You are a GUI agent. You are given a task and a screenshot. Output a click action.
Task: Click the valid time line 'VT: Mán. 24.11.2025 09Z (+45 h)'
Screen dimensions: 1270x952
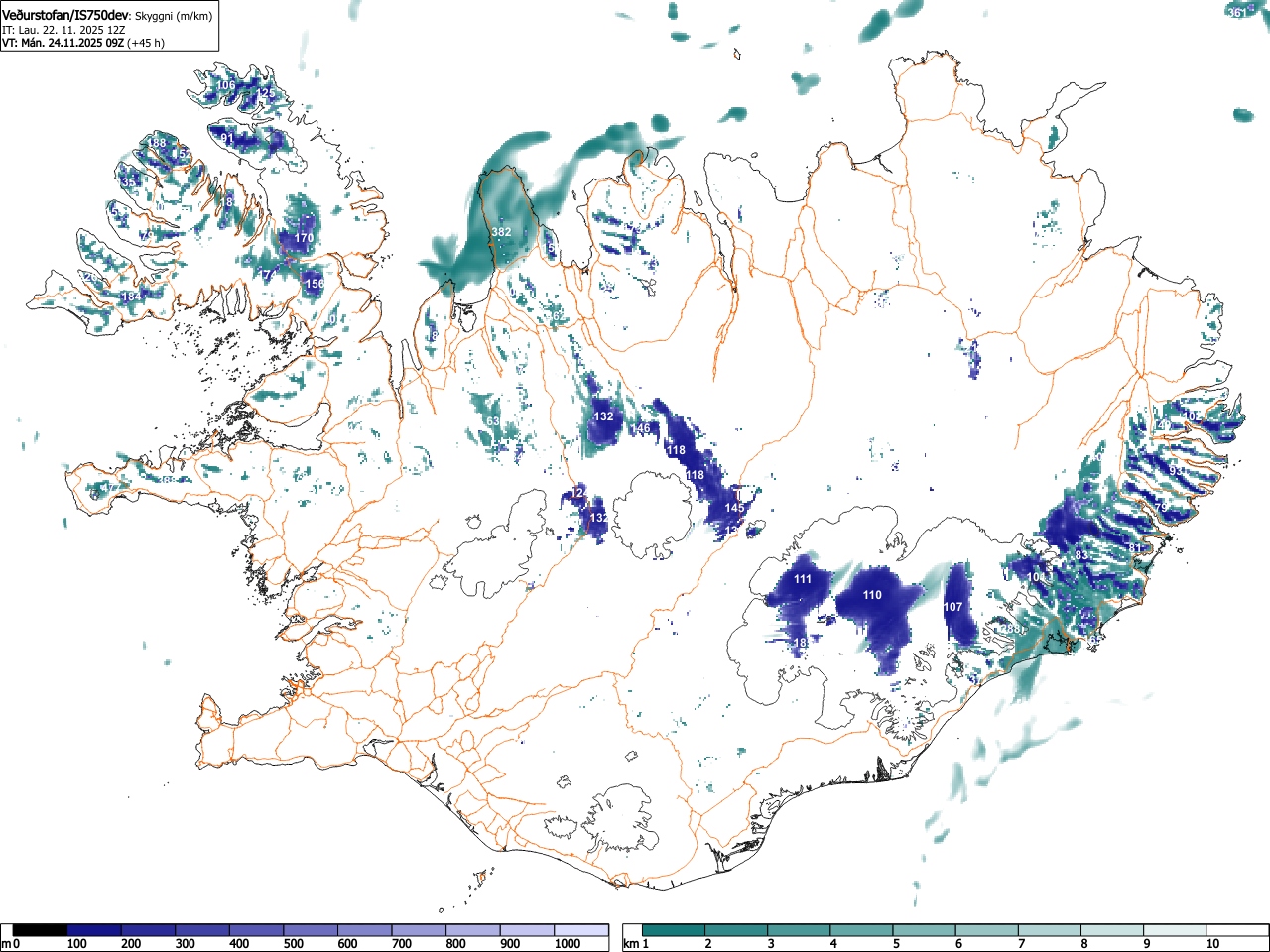coord(83,43)
